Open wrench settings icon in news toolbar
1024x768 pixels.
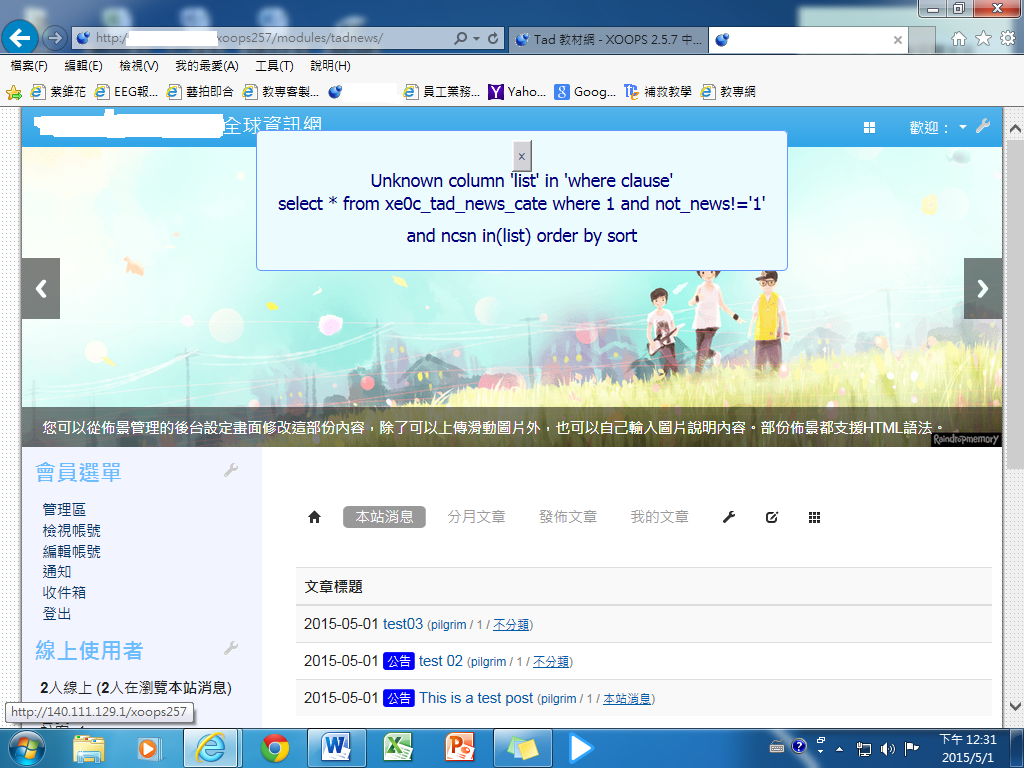point(729,517)
